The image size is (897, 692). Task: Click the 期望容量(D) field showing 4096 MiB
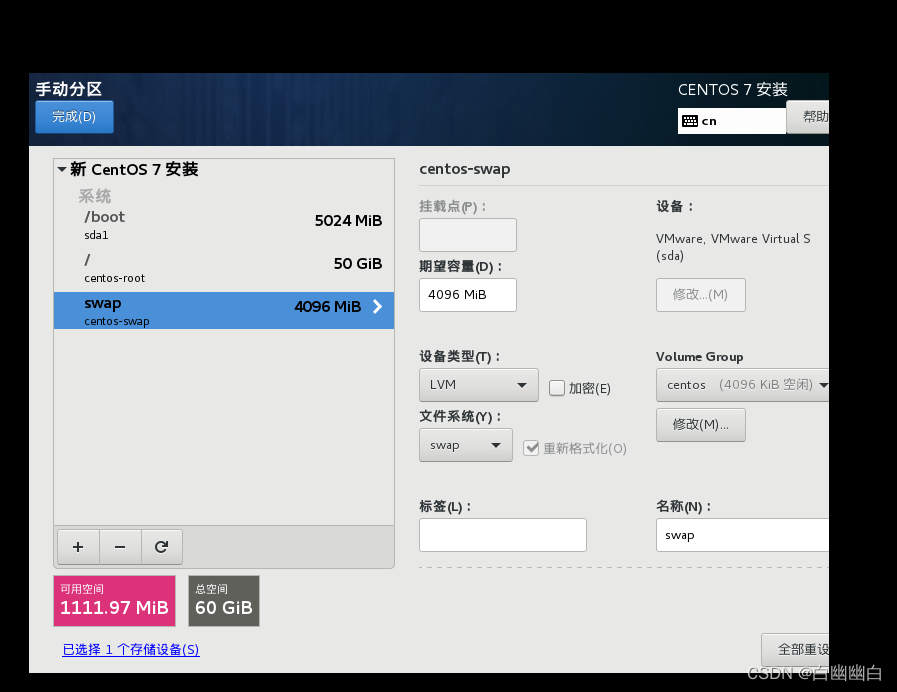tap(468, 295)
